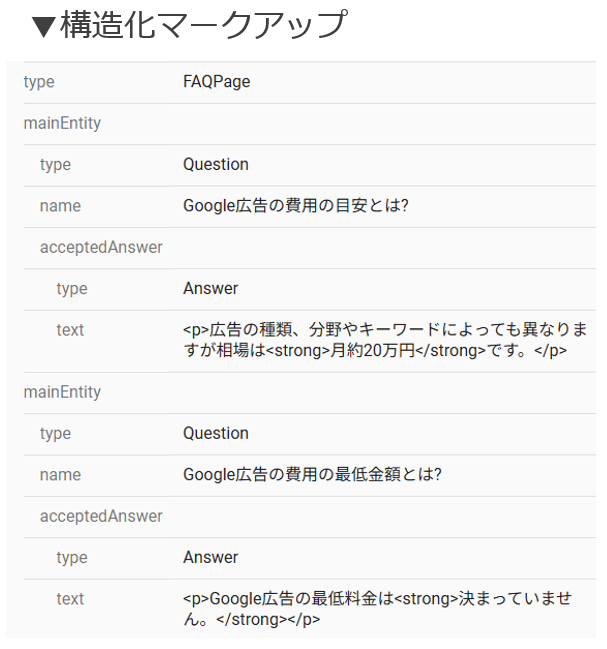Select the name value Google広告の費用の目安とは?
The width and height of the screenshot is (607, 649).
[x=296, y=206]
